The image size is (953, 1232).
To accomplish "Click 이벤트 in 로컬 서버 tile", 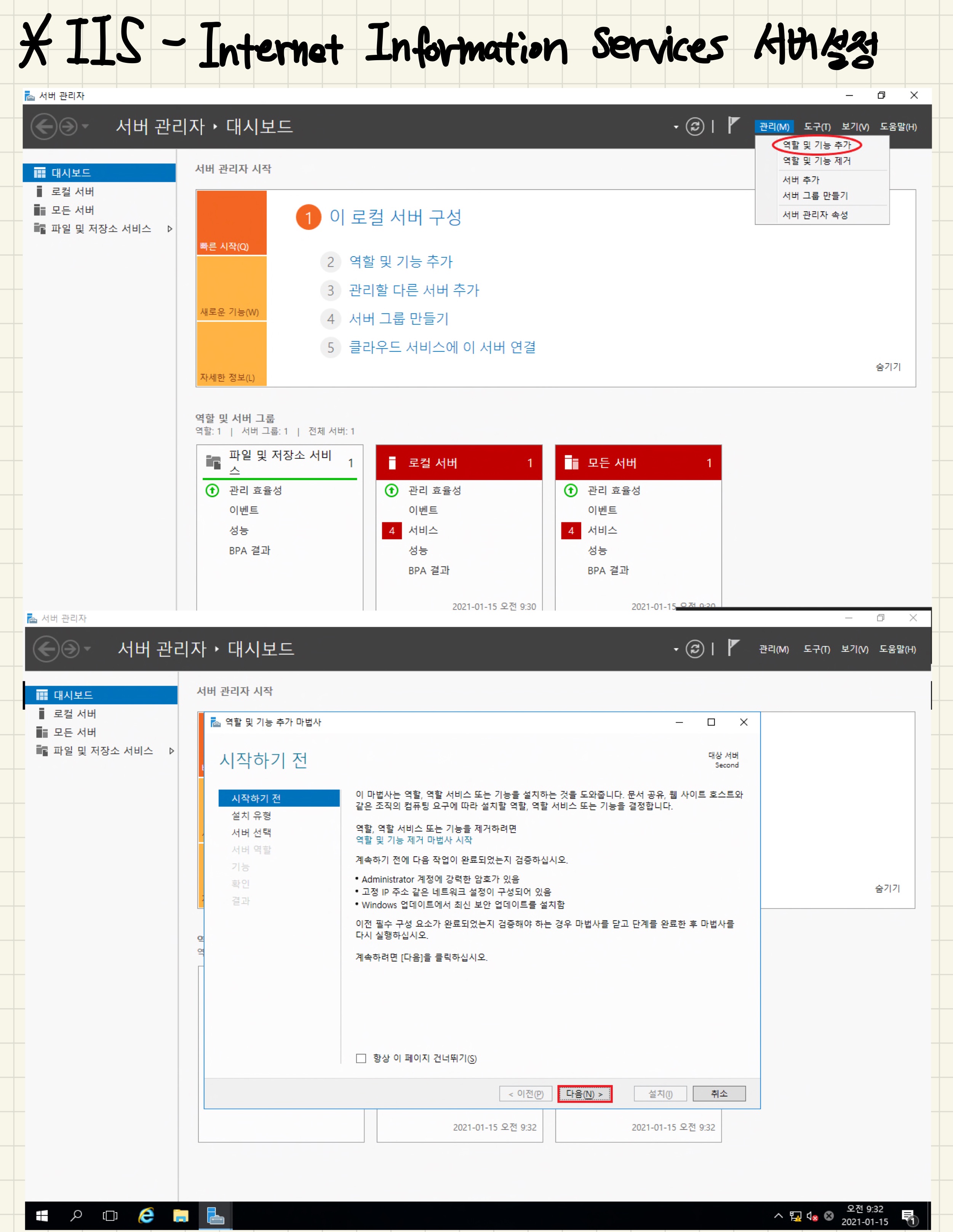I will coord(423,511).
